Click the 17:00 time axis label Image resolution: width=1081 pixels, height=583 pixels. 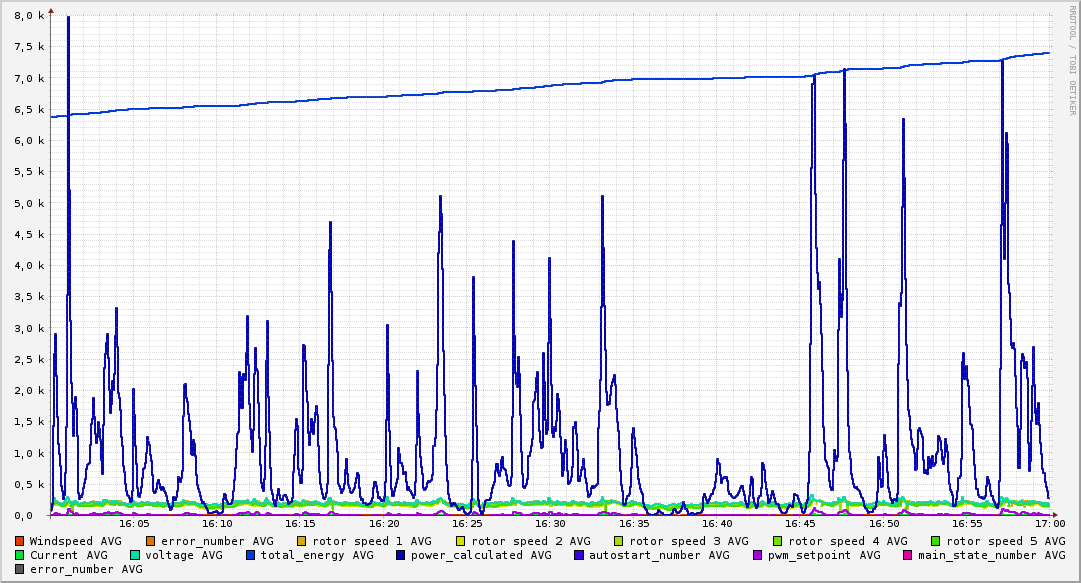tap(1051, 524)
